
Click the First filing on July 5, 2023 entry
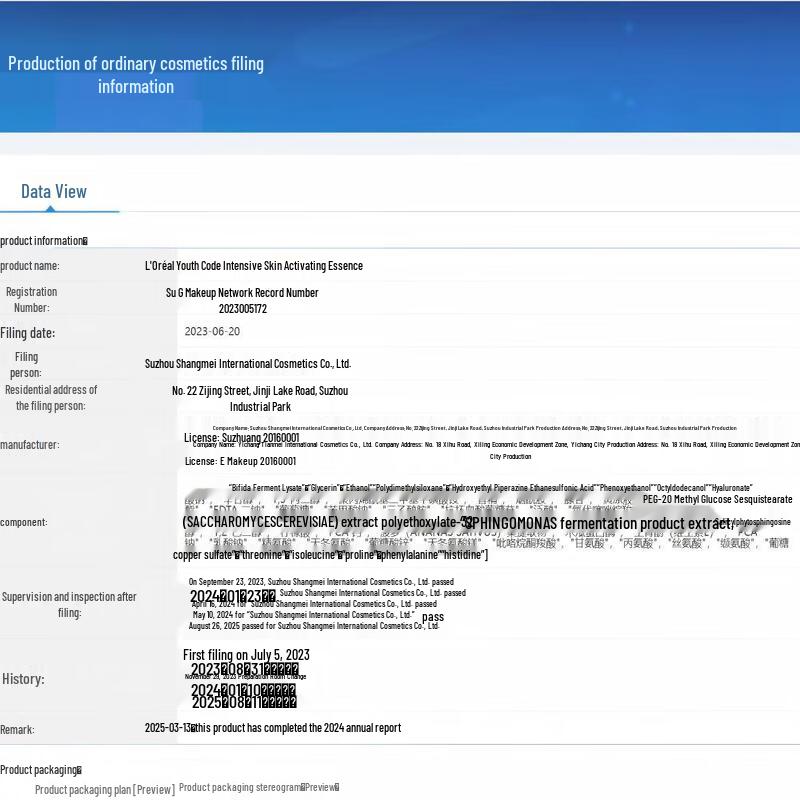pyautogui.click(x=246, y=655)
